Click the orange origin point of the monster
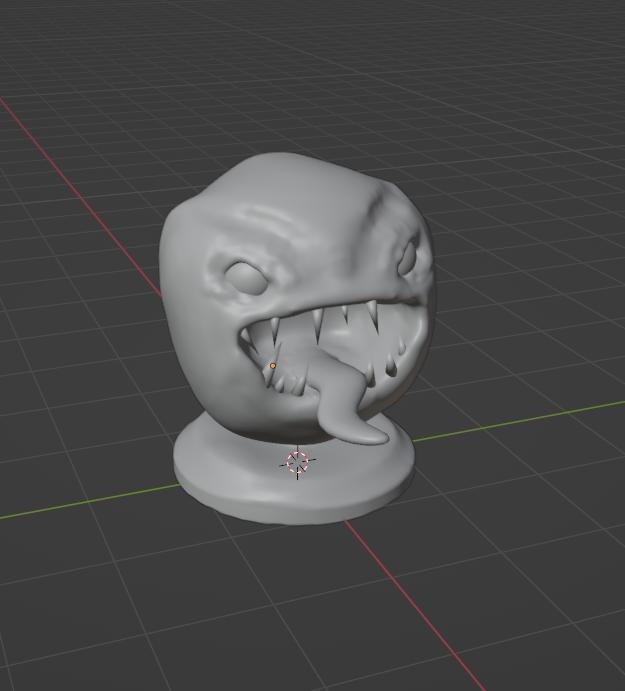Image resolution: width=625 pixels, height=691 pixels. (273, 366)
